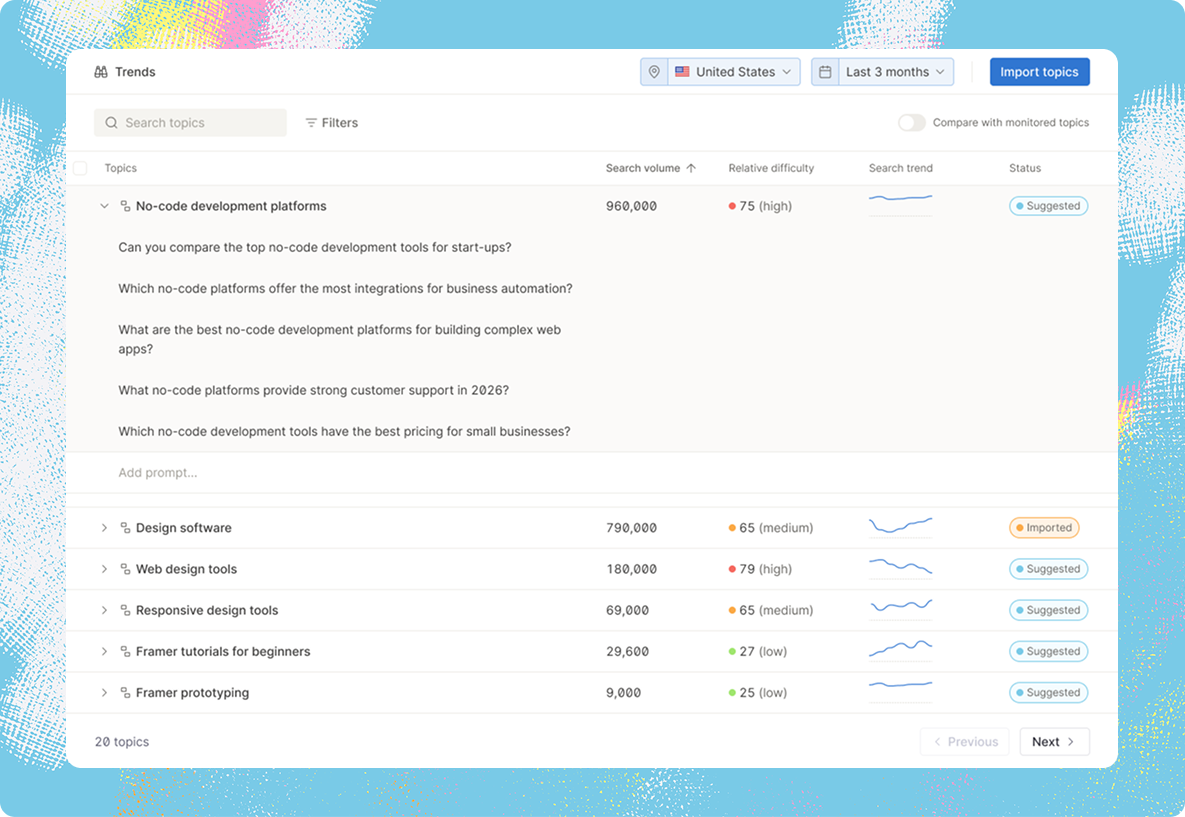Click Suggested badge for Responsive design tools
Viewport: 1185px width, 817px height.
pos(1048,610)
